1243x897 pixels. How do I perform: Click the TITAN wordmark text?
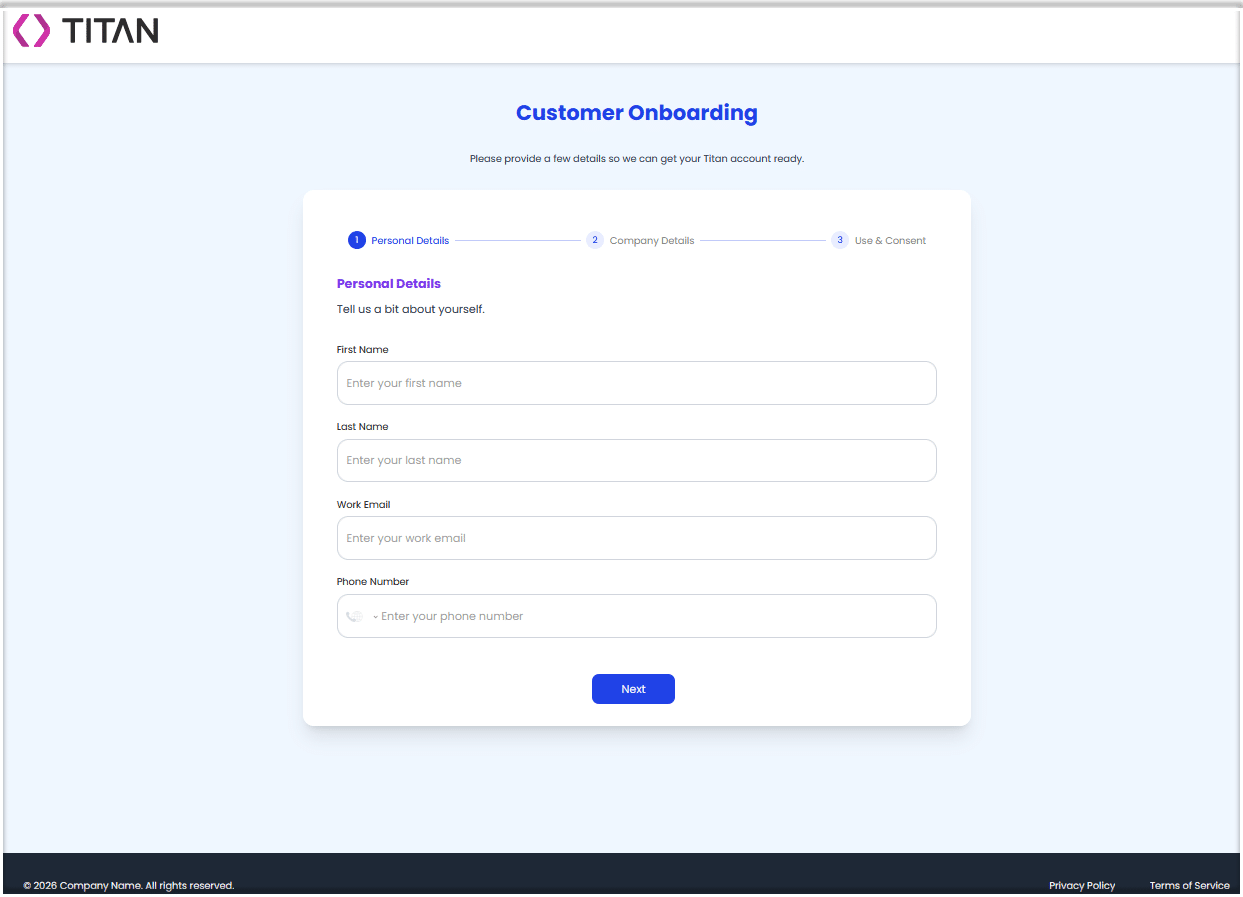[112, 31]
